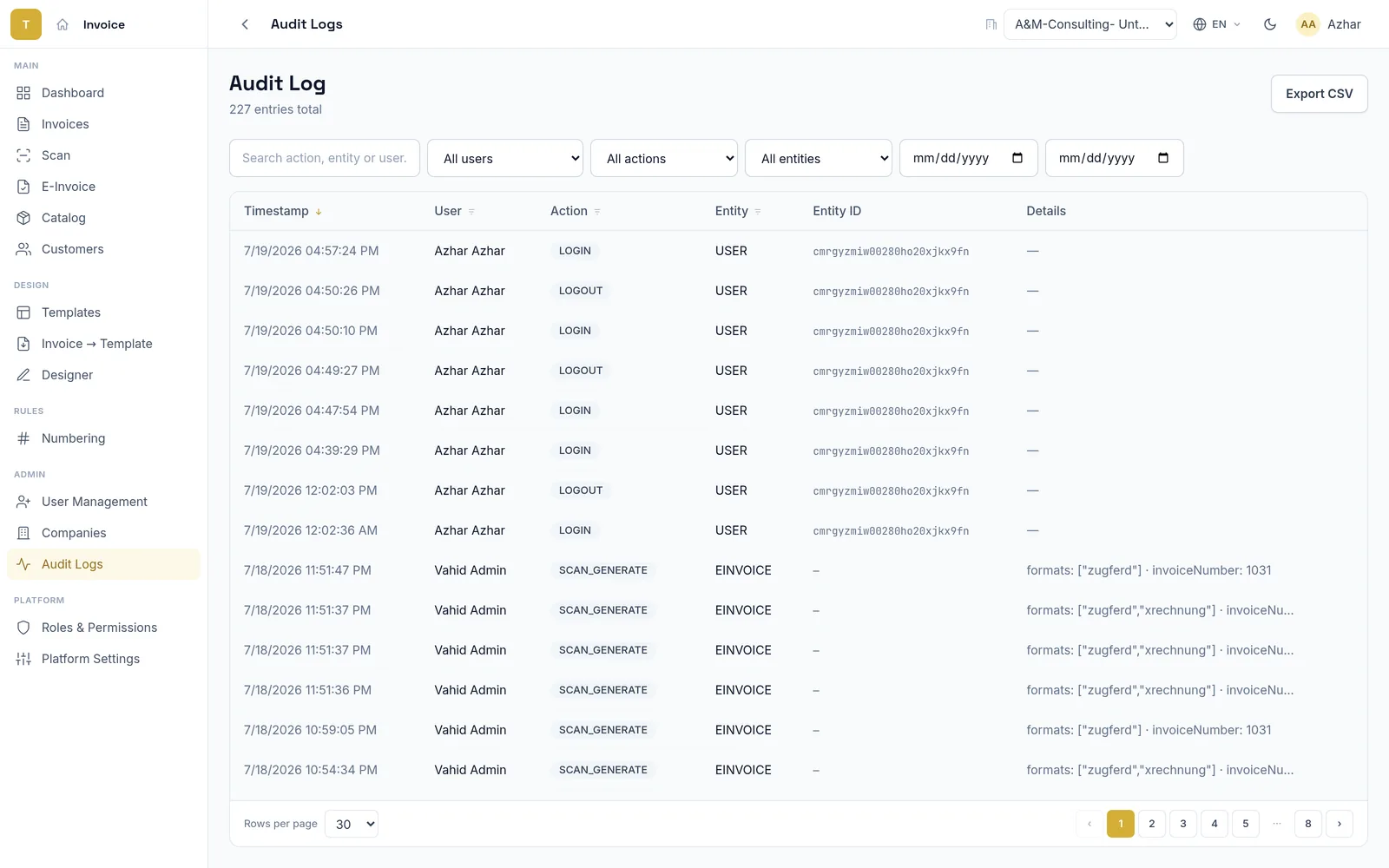Open the All actions filter dropdown
Screen dimensions: 1389x868
pos(664,158)
